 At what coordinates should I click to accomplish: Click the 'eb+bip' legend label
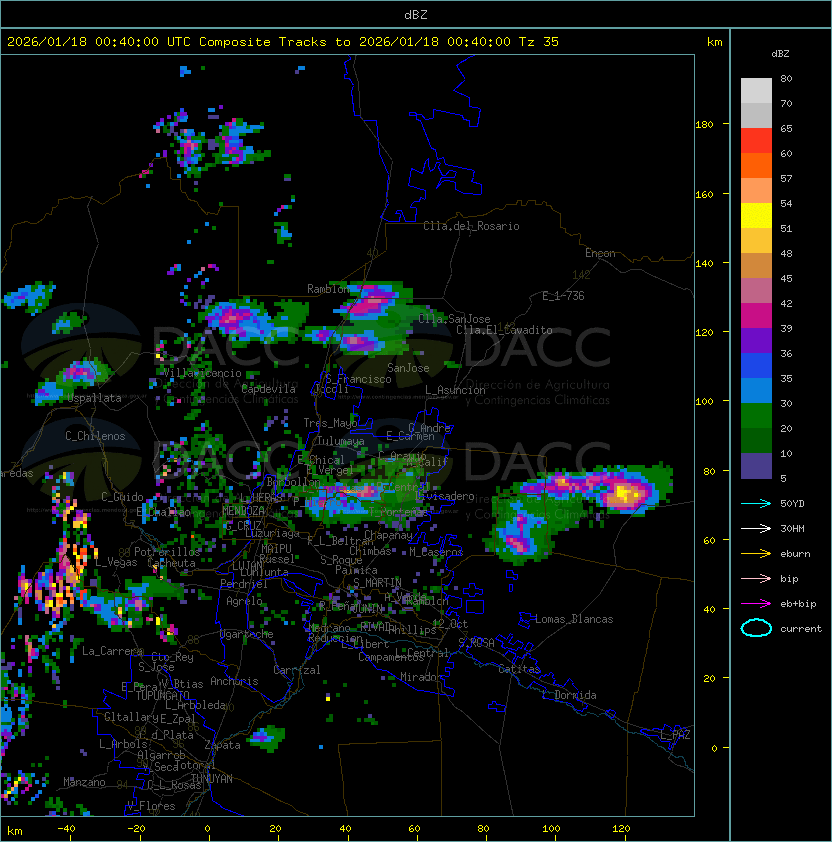[798, 604]
